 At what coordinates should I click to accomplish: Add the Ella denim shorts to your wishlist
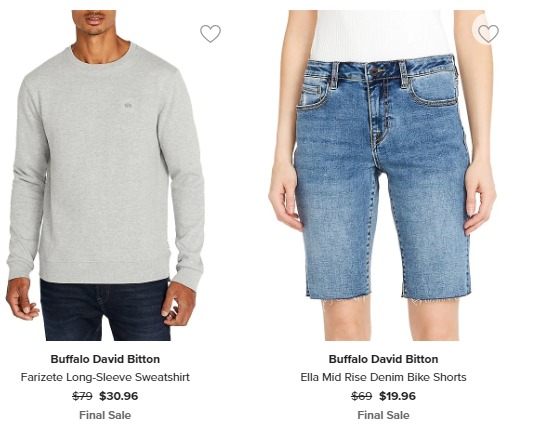click(488, 34)
